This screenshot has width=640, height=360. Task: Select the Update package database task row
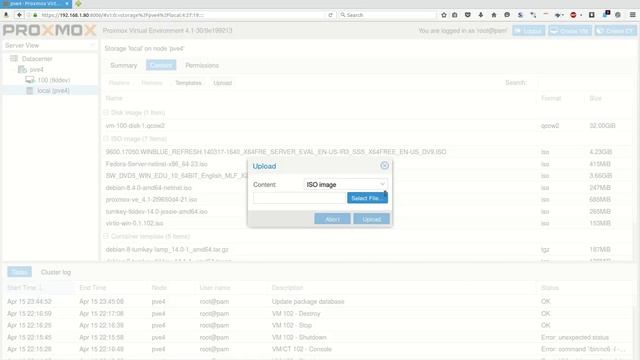[x=318, y=302]
